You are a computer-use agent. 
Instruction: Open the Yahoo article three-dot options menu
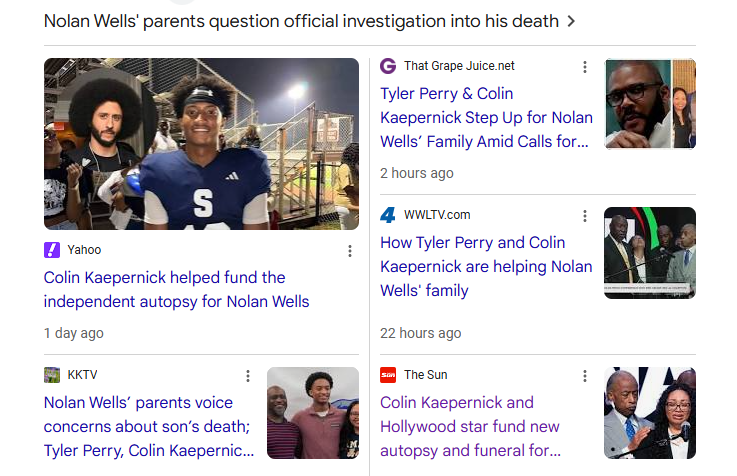point(350,251)
